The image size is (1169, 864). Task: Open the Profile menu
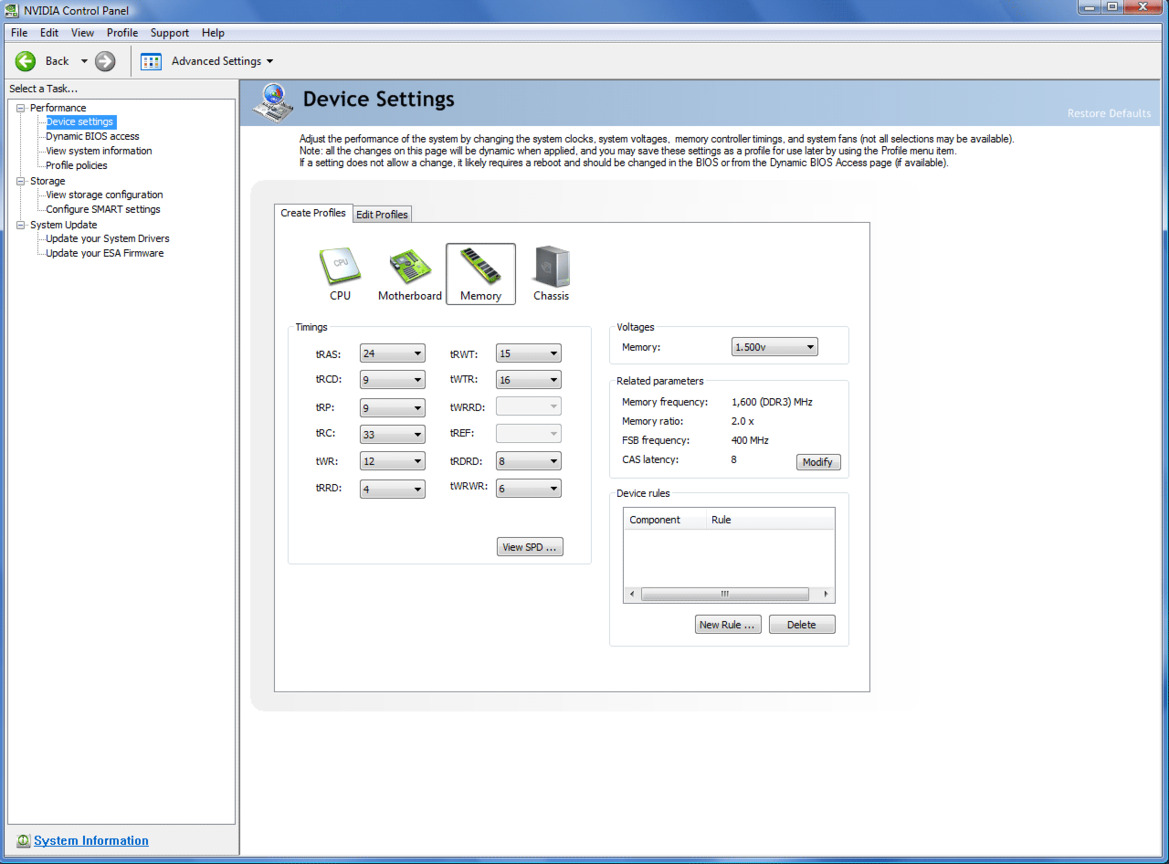pyautogui.click(x=122, y=33)
